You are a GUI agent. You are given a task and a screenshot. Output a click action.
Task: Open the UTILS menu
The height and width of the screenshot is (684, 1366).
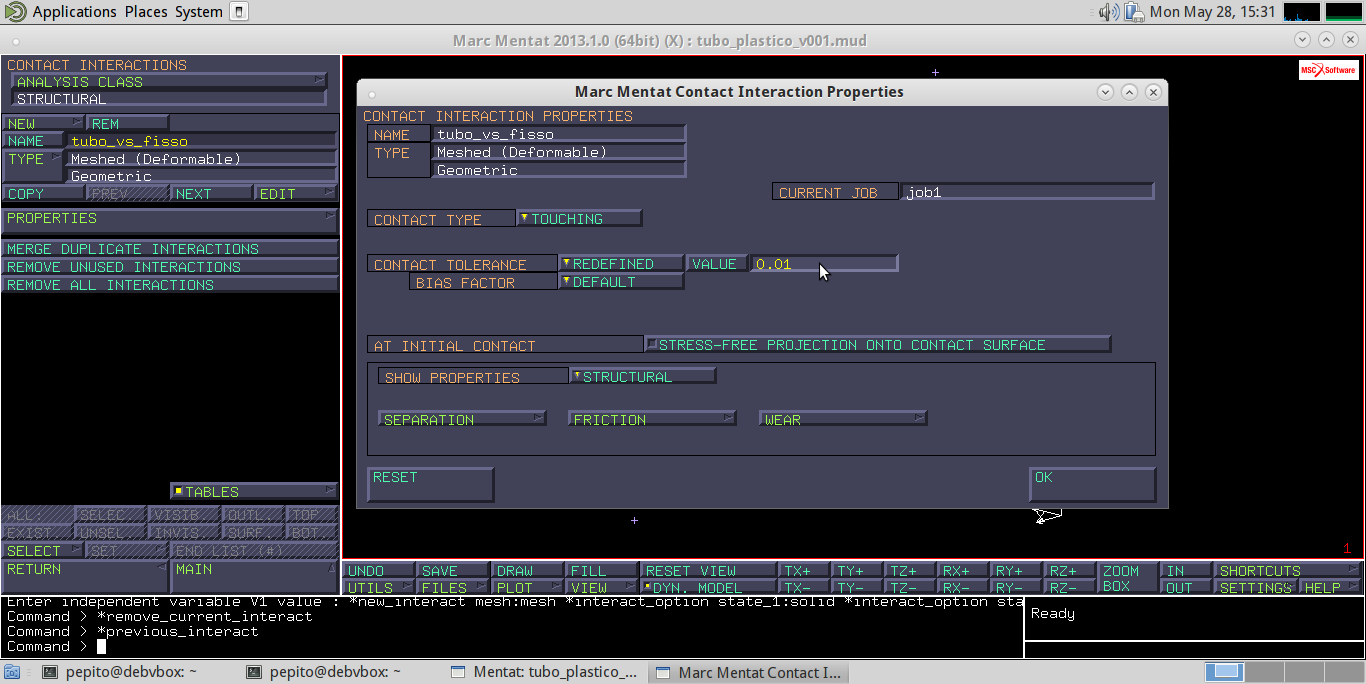click(379, 587)
